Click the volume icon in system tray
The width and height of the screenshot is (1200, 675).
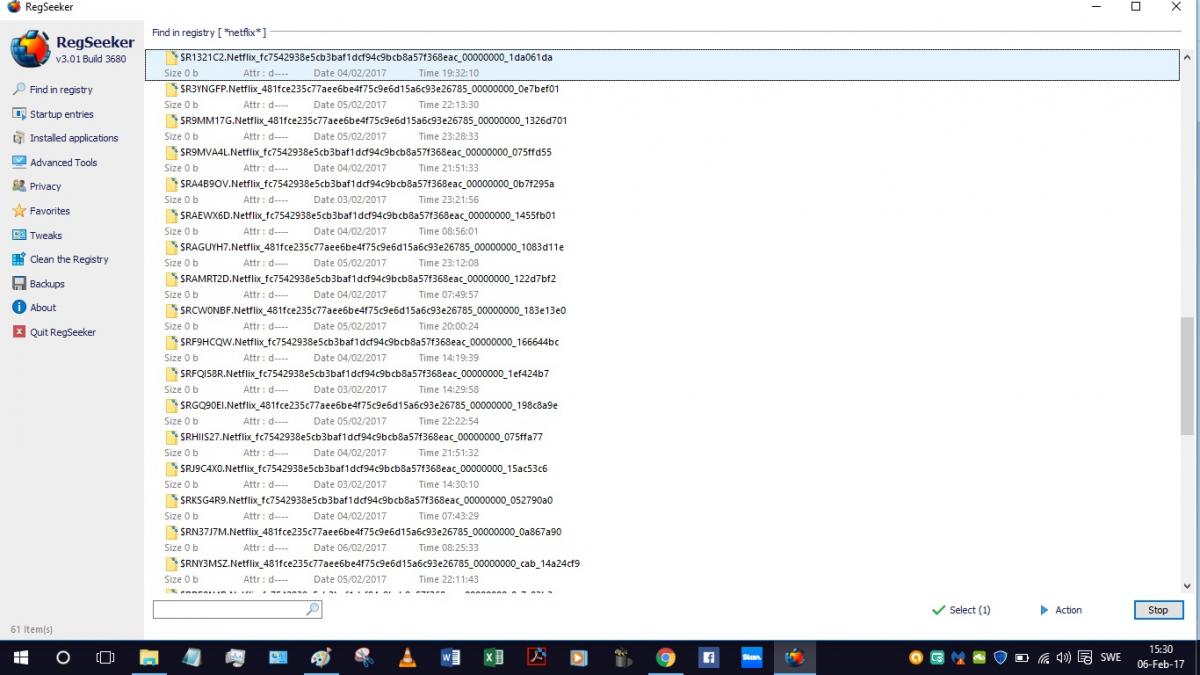[x=1063, y=658]
